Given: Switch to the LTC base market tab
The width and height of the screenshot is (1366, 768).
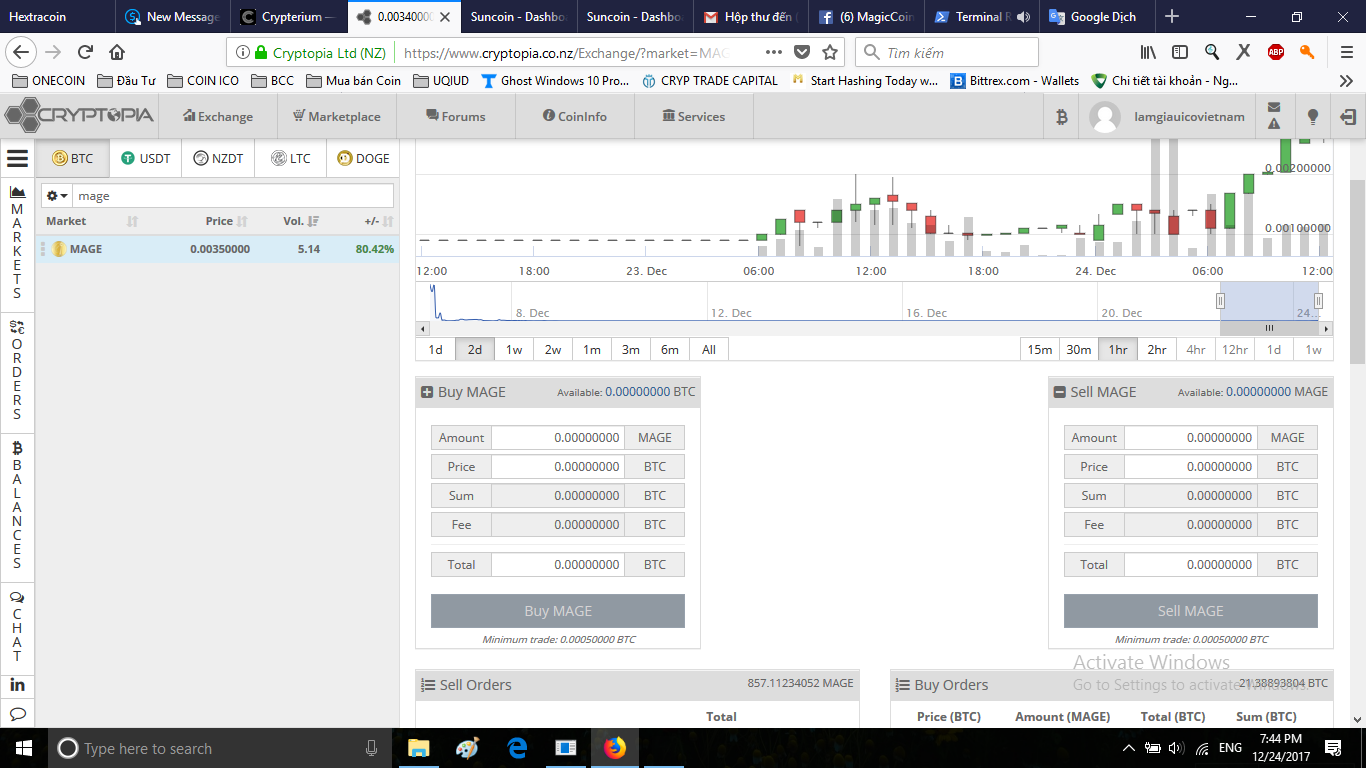Looking at the screenshot, I should pyautogui.click(x=291, y=158).
